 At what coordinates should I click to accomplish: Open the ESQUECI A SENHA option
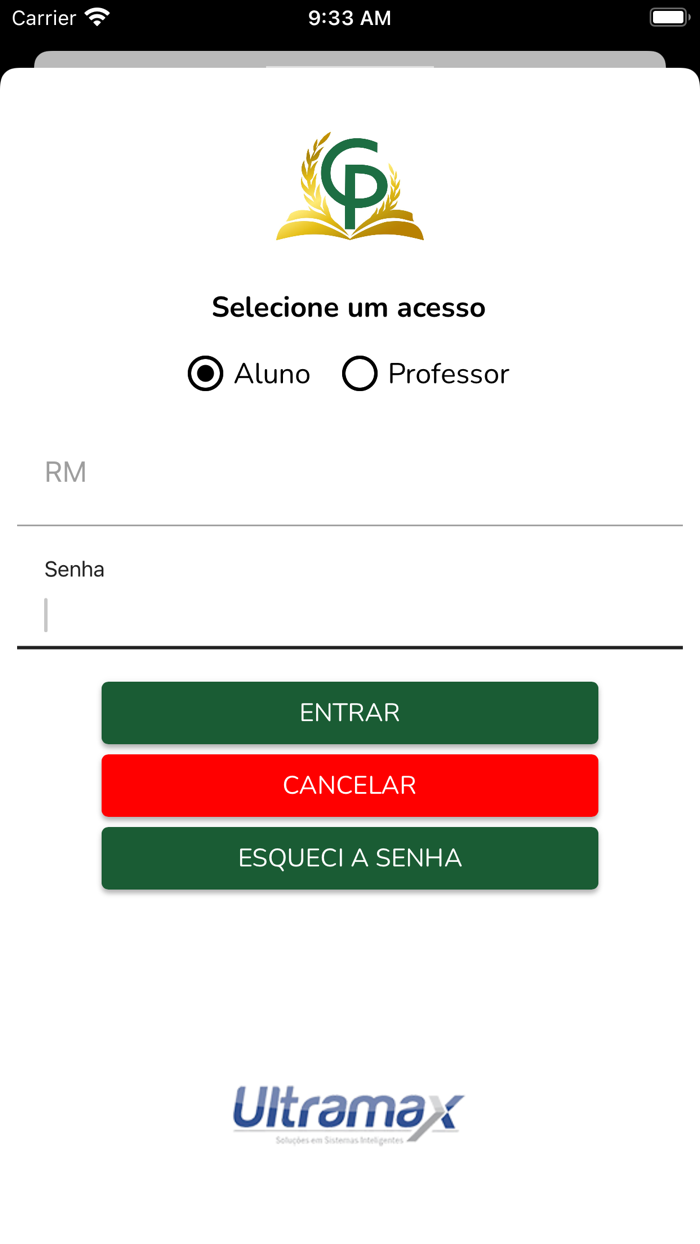pyautogui.click(x=350, y=858)
